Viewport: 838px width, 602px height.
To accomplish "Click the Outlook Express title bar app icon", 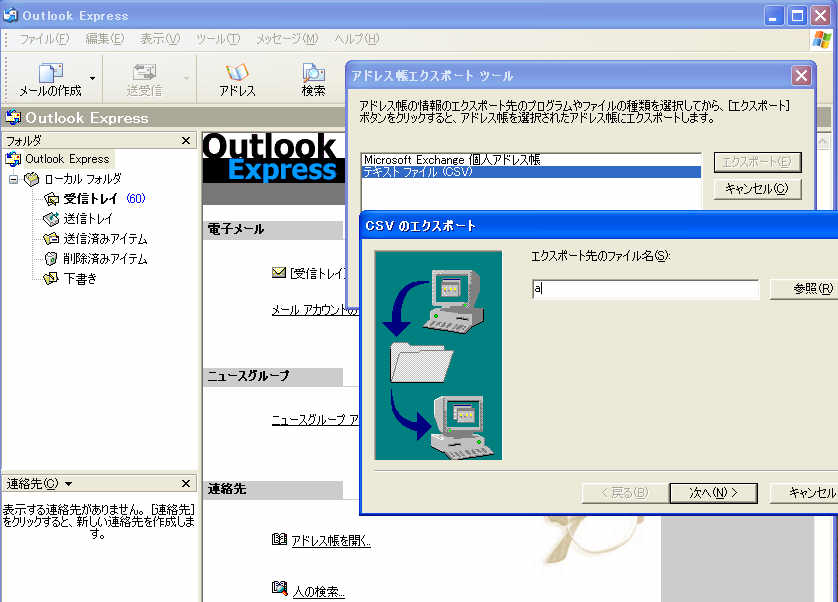I will click(10, 15).
